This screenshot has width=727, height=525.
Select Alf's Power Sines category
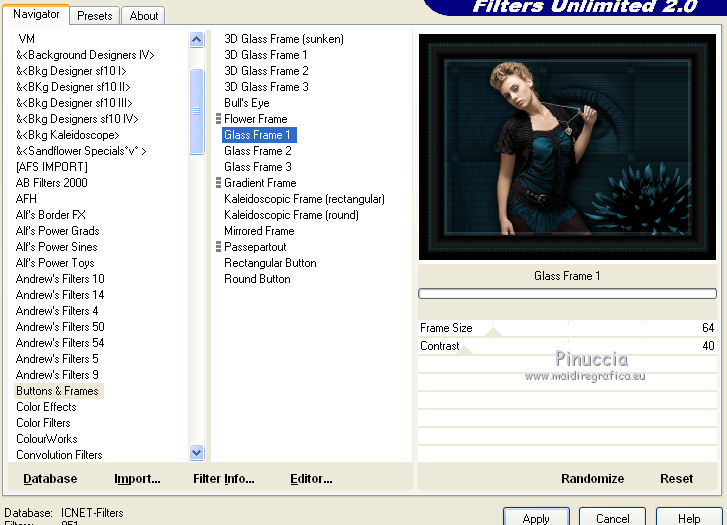click(x=57, y=247)
